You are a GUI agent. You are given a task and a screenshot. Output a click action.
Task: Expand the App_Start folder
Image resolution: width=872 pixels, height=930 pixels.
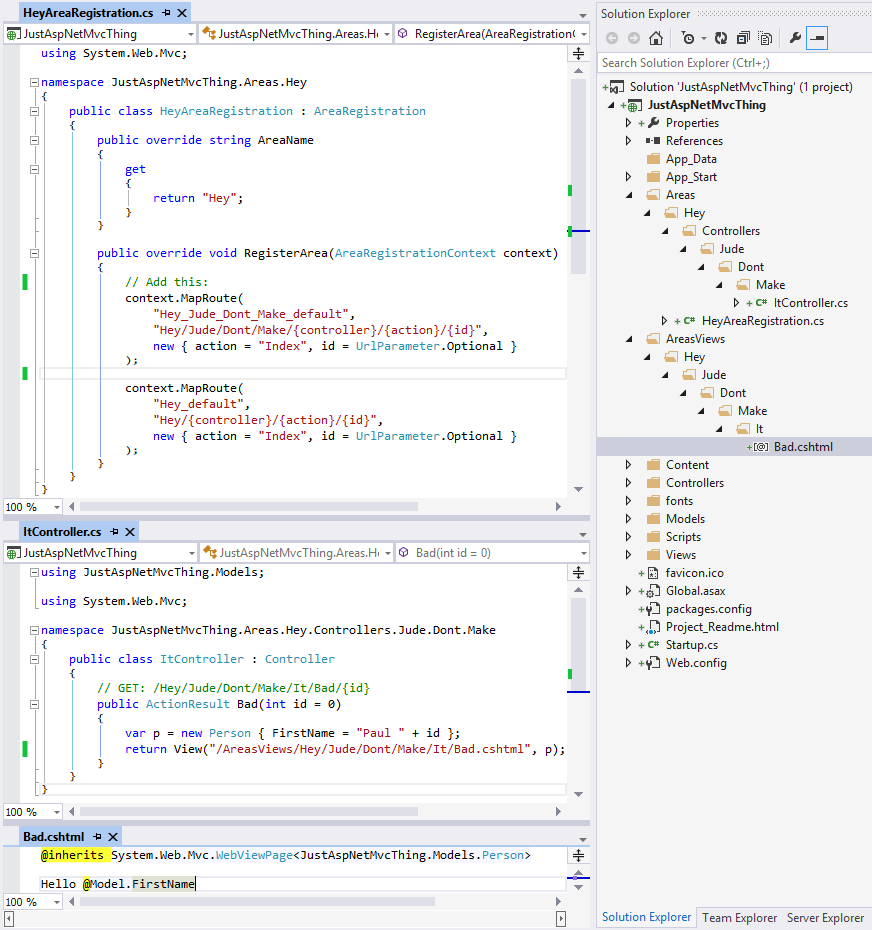coord(628,177)
